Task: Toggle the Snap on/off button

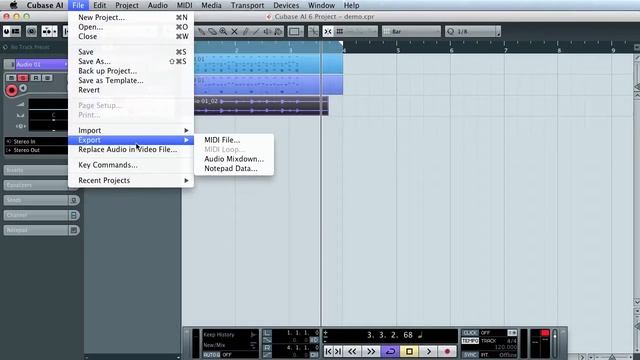Action: point(328,31)
